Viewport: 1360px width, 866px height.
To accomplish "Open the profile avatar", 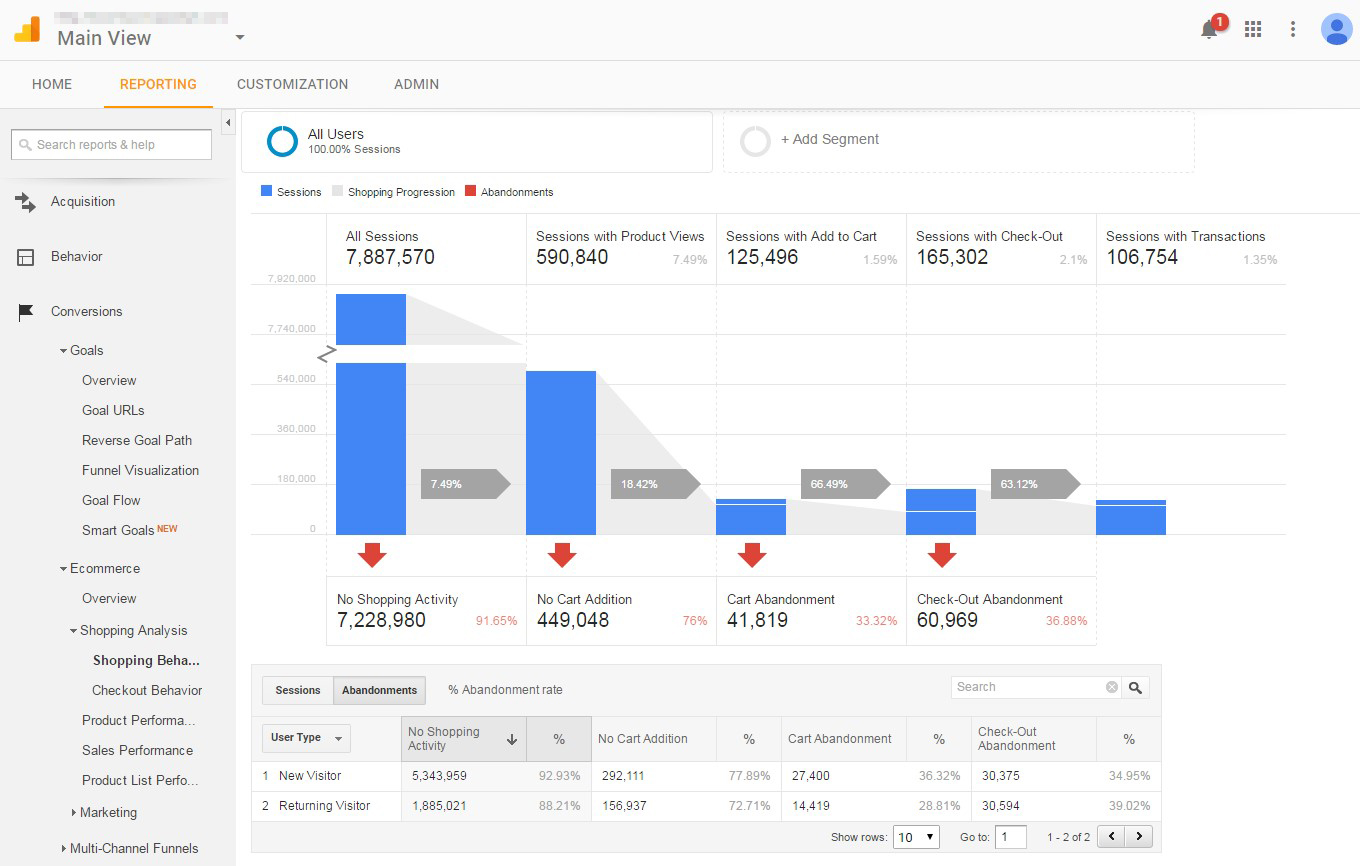I will (x=1337, y=29).
